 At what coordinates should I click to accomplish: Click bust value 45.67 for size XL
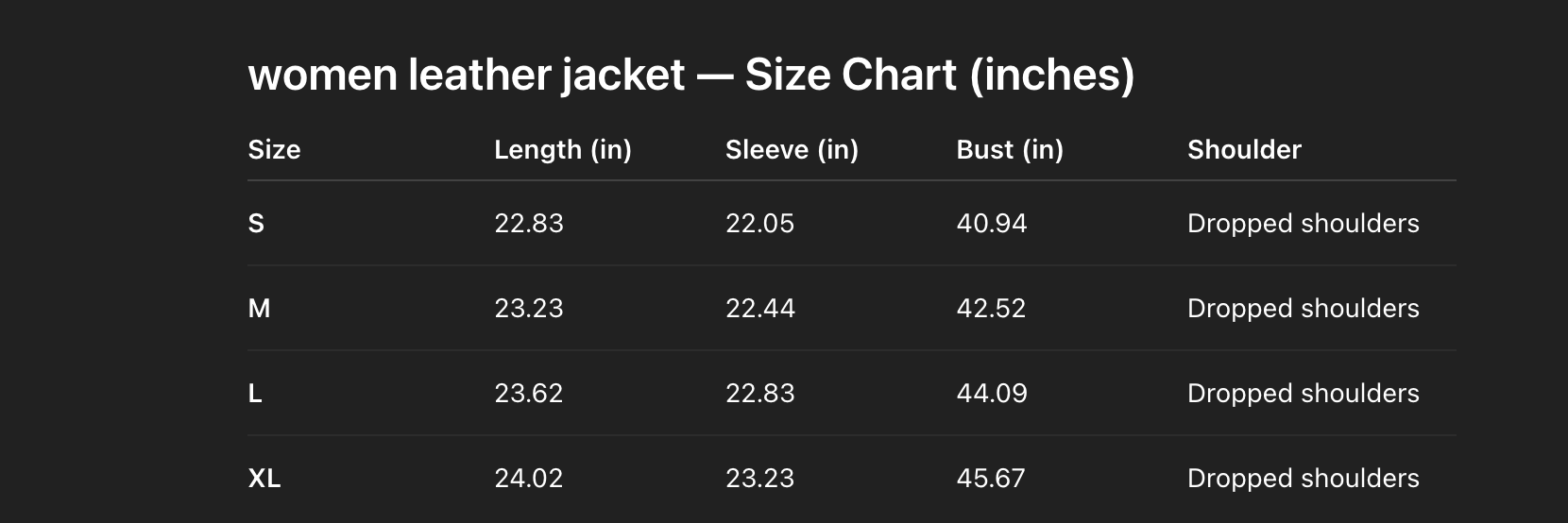(x=991, y=479)
